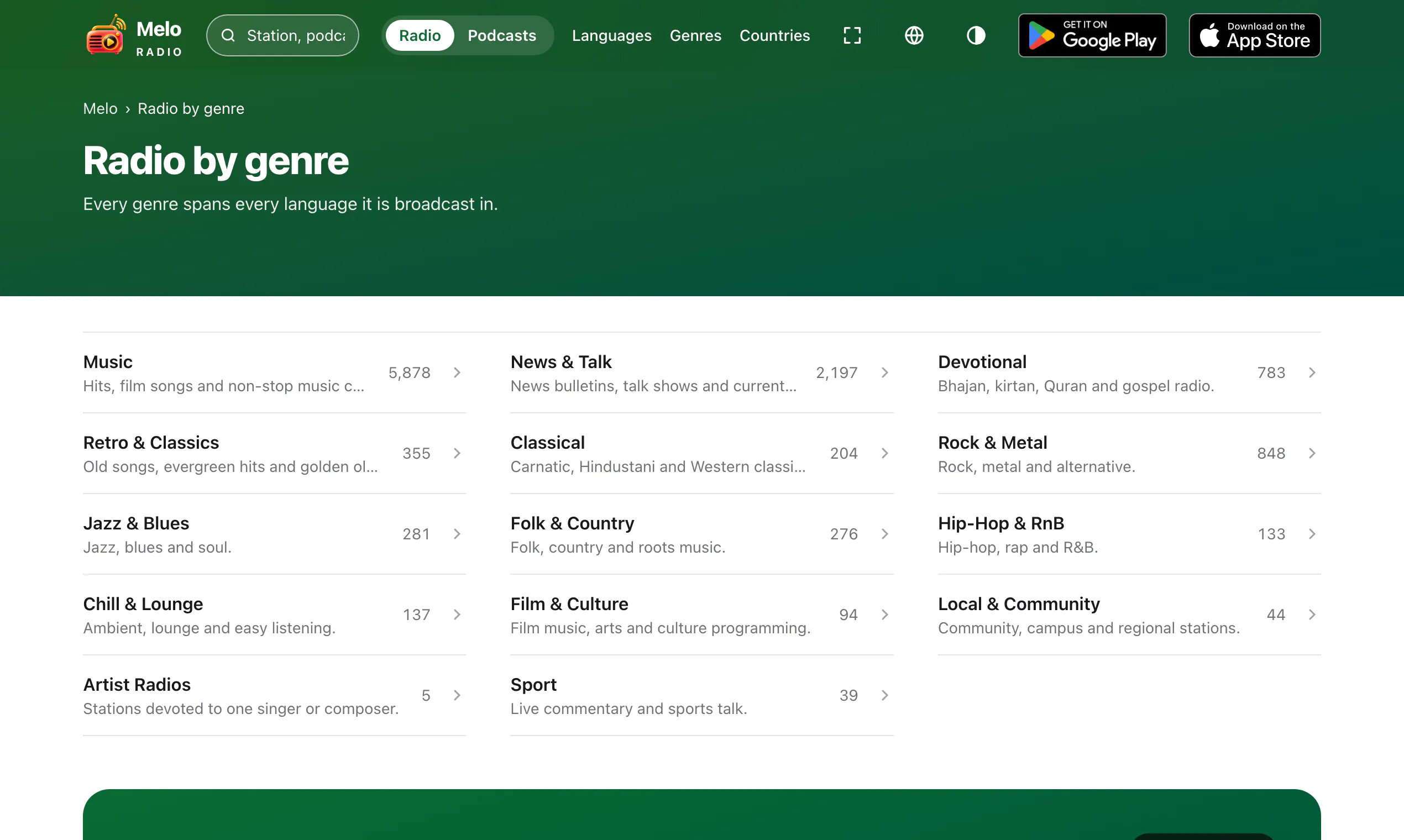Open News & Talk chevron arrow

885,372
